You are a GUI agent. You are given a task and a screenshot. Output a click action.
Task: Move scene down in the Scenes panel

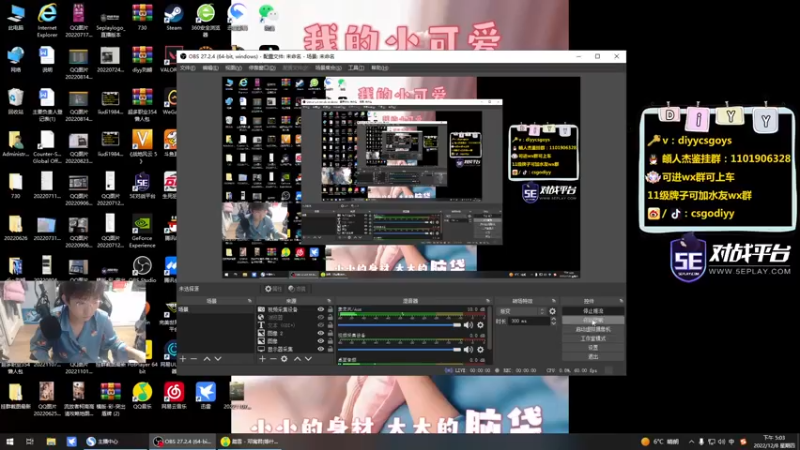(218, 359)
